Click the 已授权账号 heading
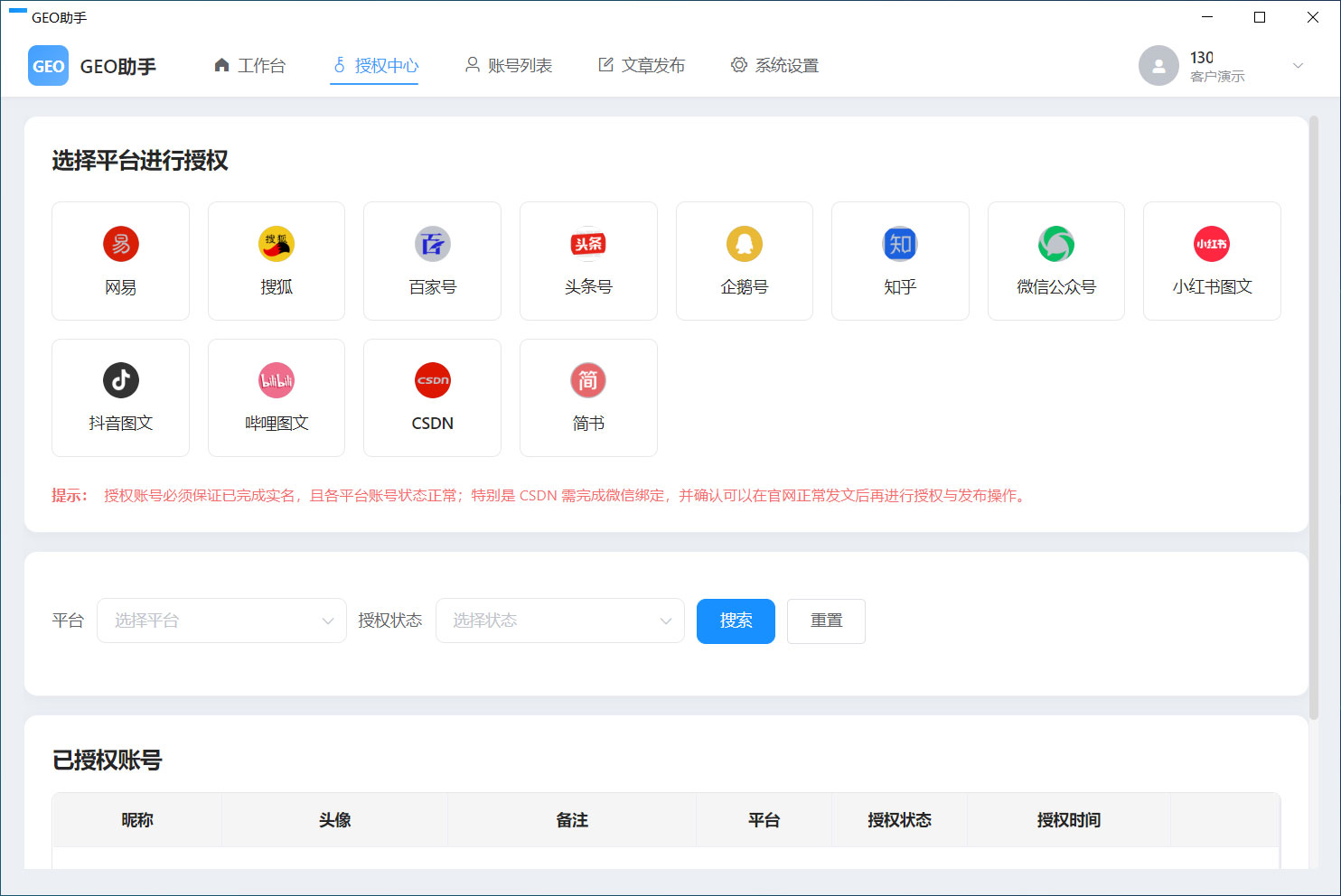This screenshot has height=896, width=1341. coord(107,761)
